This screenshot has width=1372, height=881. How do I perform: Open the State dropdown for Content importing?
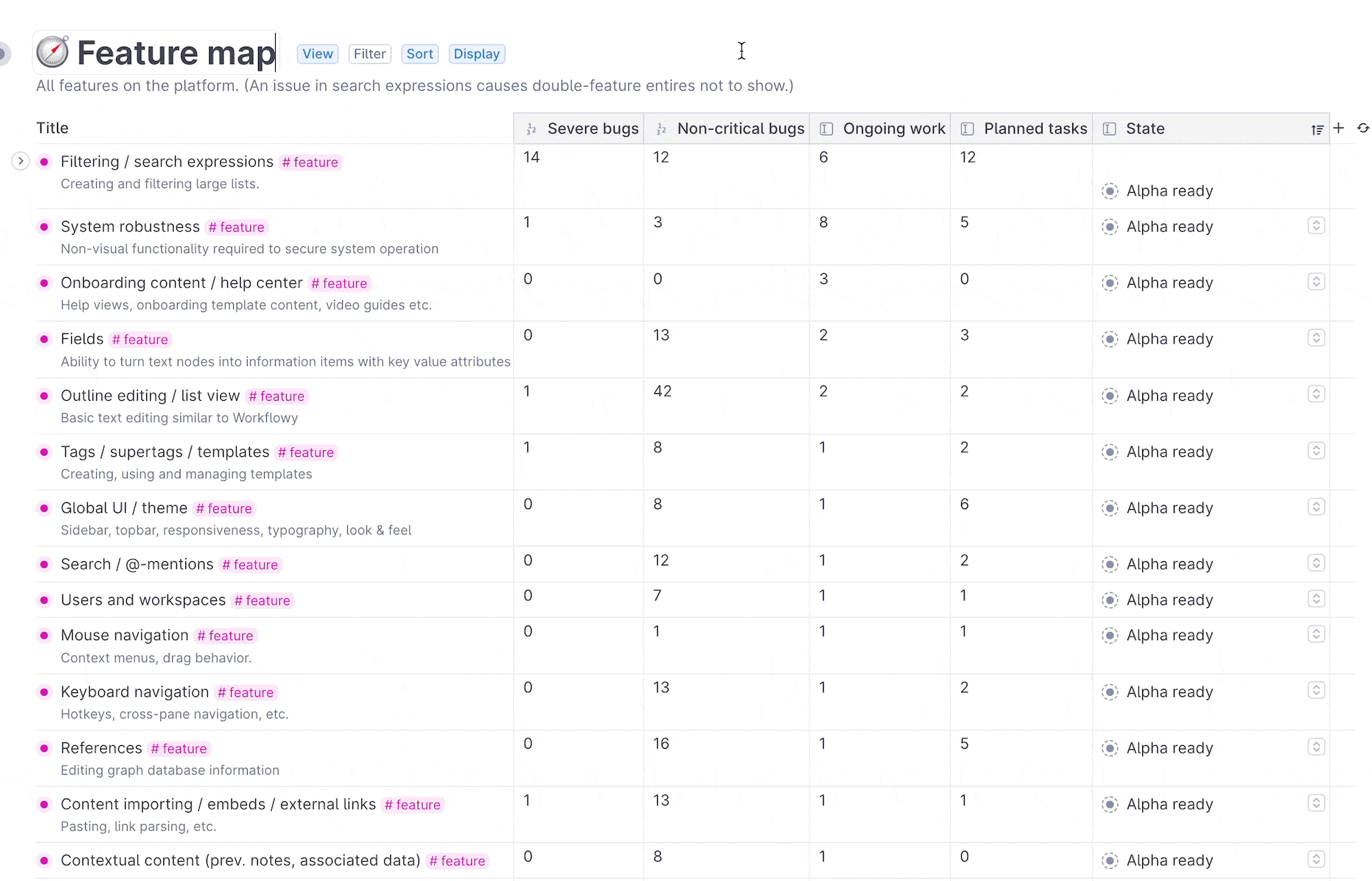pyautogui.click(x=1316, y=803)
